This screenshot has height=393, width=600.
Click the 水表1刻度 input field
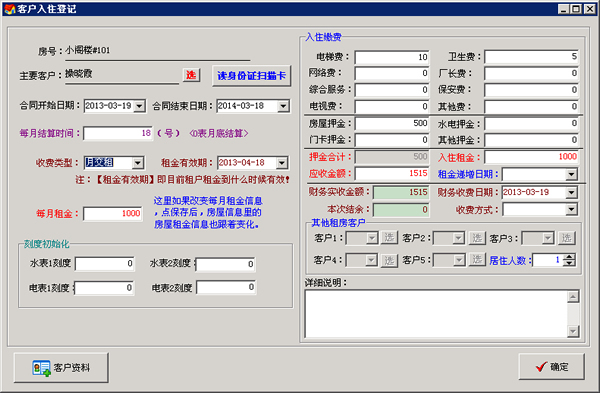pyautogui.click(x=105, y=264)
